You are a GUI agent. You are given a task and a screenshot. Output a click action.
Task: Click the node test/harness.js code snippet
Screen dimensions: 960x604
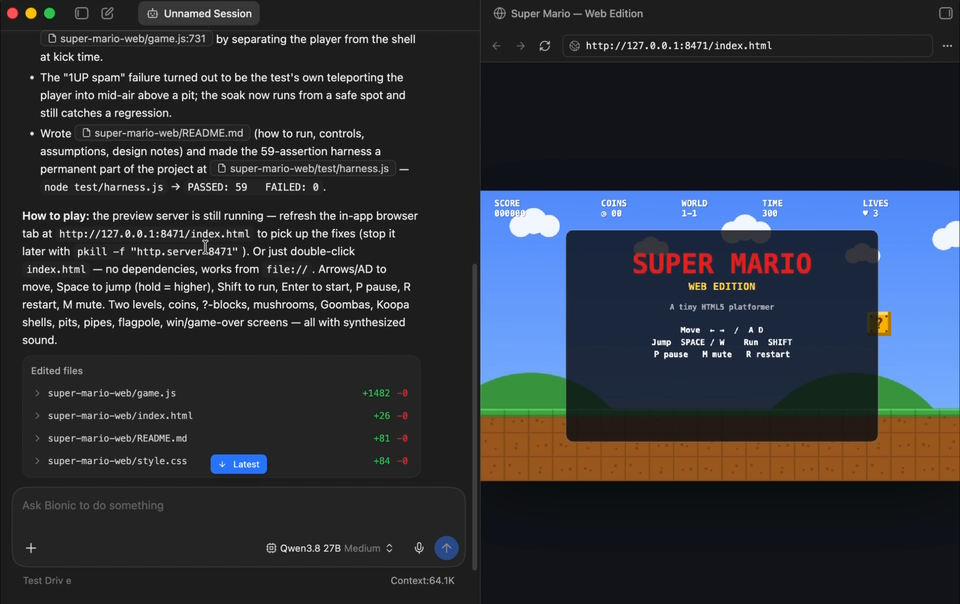click(x=103, y=187)
